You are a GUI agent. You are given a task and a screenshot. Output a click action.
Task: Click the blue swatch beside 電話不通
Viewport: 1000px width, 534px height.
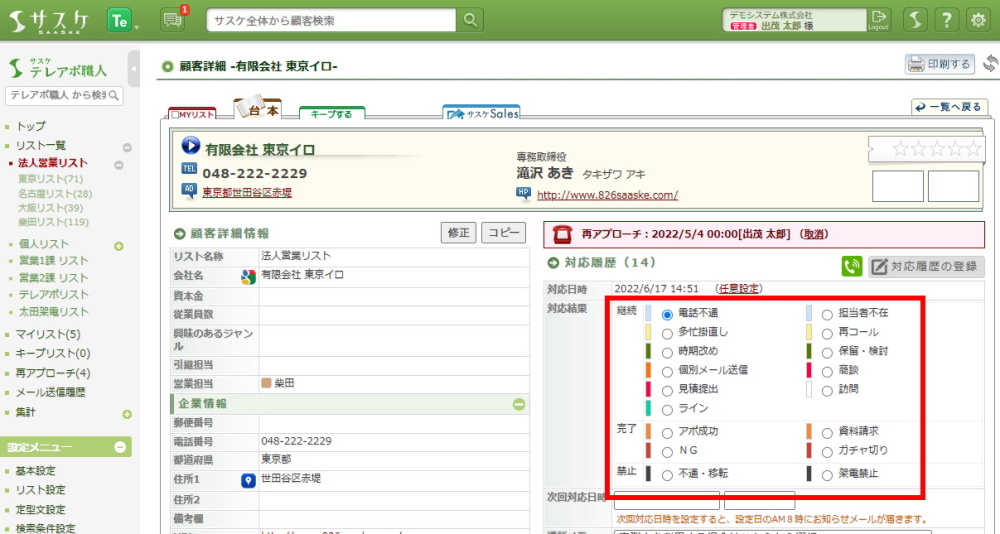point(649,313)
